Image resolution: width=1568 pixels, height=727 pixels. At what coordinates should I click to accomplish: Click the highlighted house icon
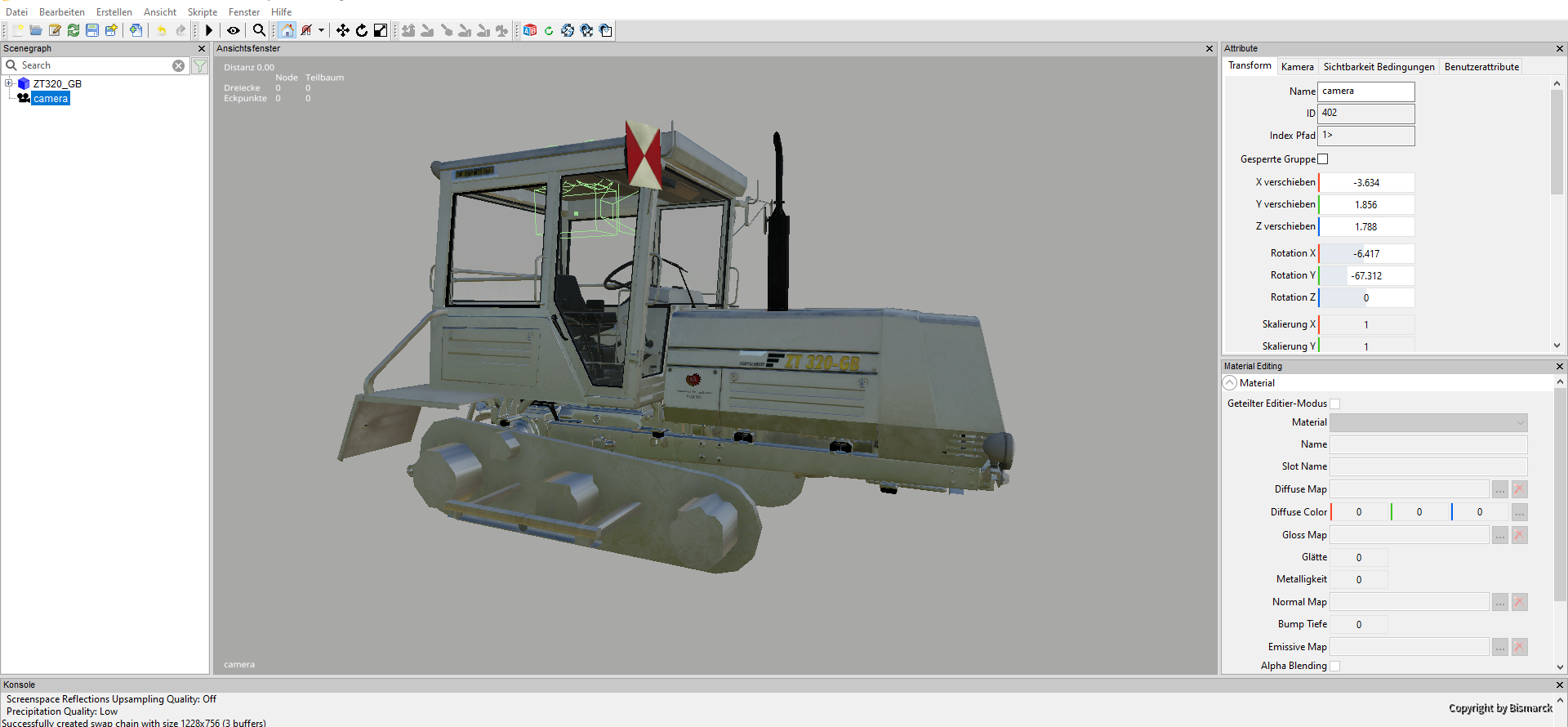coord(287,30)
